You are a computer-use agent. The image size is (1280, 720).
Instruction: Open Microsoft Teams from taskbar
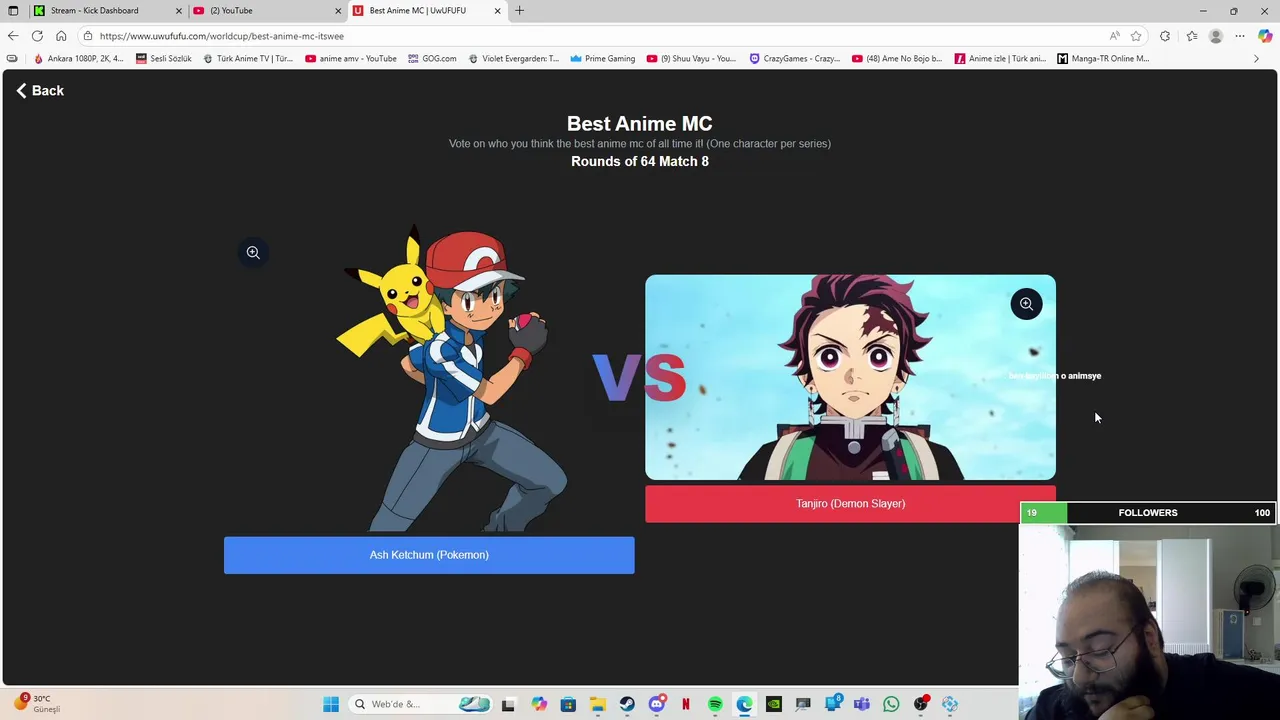(x=862, y=704)
